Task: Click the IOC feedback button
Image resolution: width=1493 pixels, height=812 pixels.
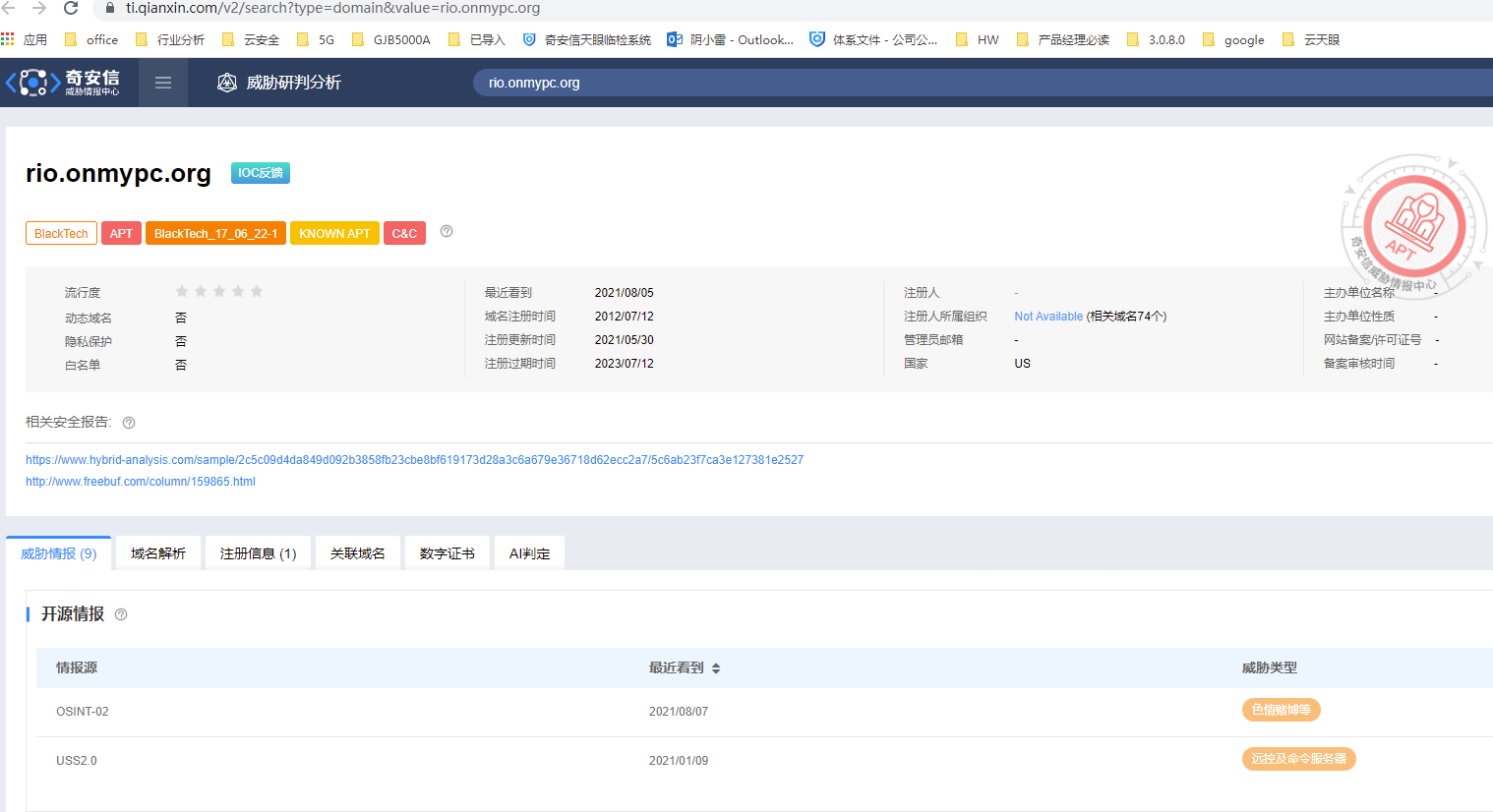Action: (x=261, y=173)
